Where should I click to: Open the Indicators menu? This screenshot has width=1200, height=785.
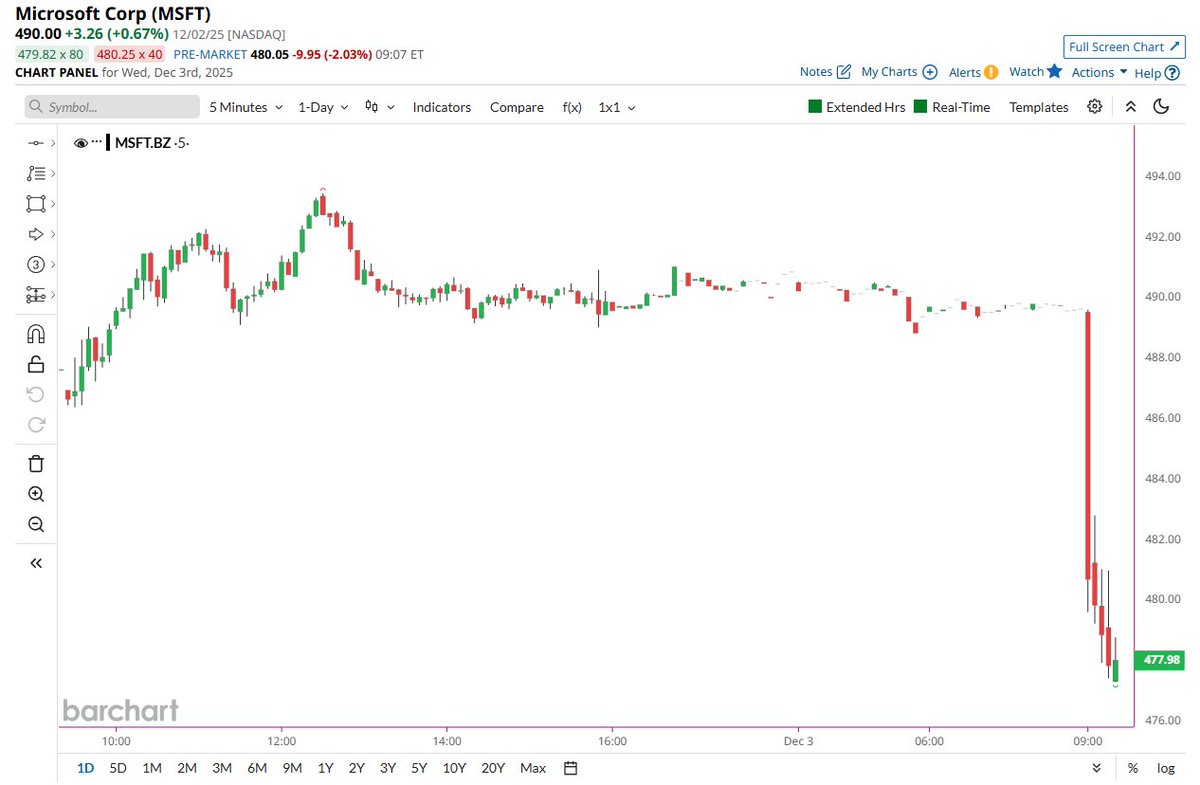tap(442, 107)
